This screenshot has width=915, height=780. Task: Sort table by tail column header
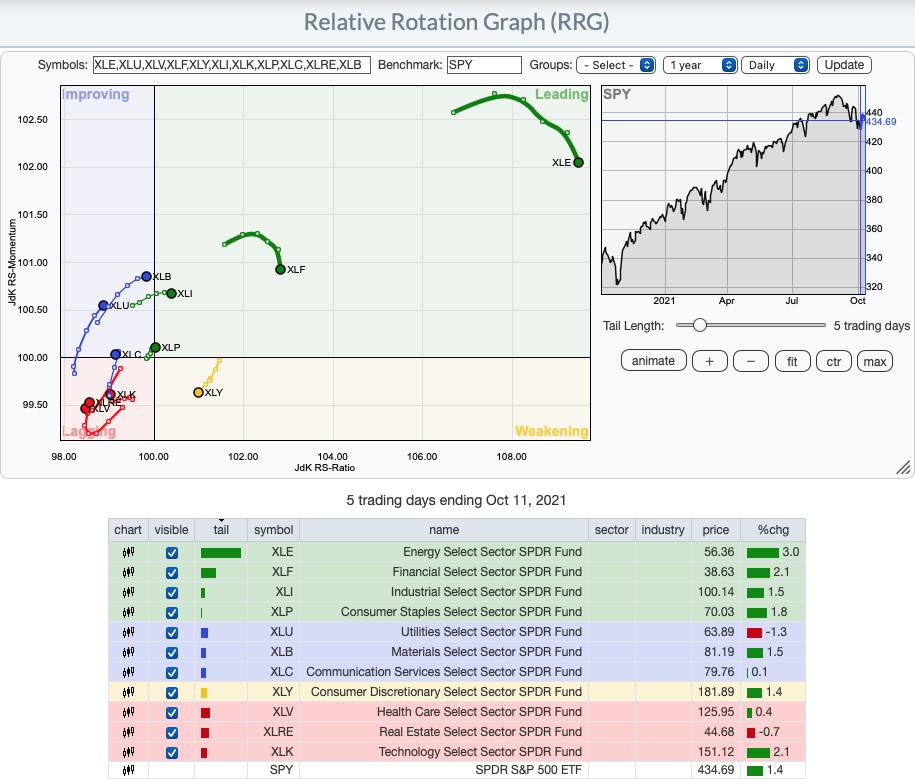[221, 530]
